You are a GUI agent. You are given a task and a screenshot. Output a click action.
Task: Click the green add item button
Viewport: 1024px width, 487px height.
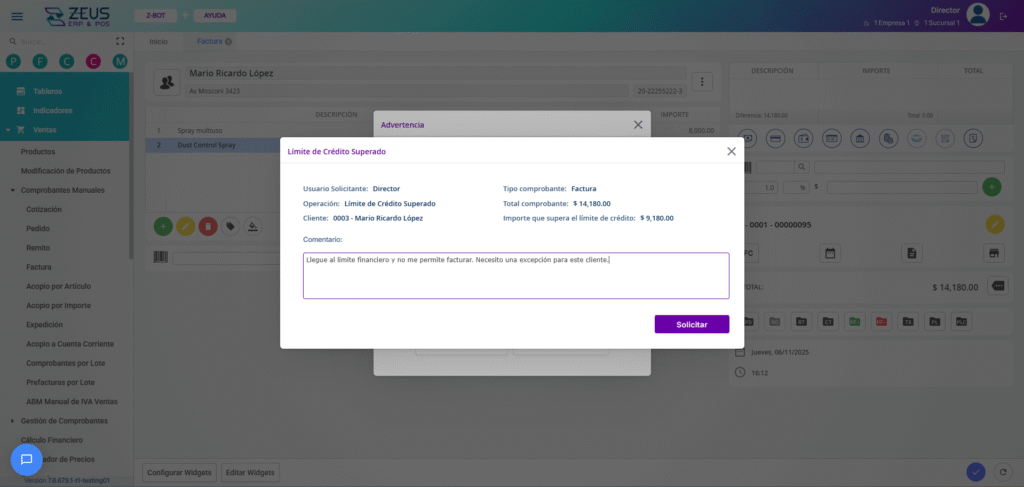point(162,227)
